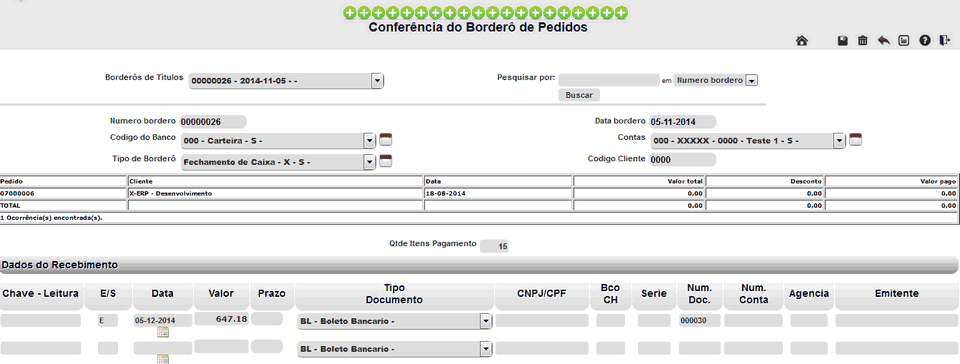The height and width of the screenshot is (364, 960).
Task: Open the Borderôs de Títulos dropdown
Action: [x=377, y=81]
